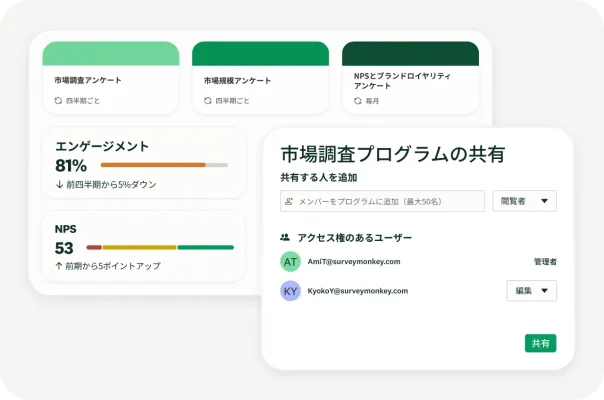The image size is (604, 400).
Task: Click the エンゲージメント title
Action: [x=102, y=146]
